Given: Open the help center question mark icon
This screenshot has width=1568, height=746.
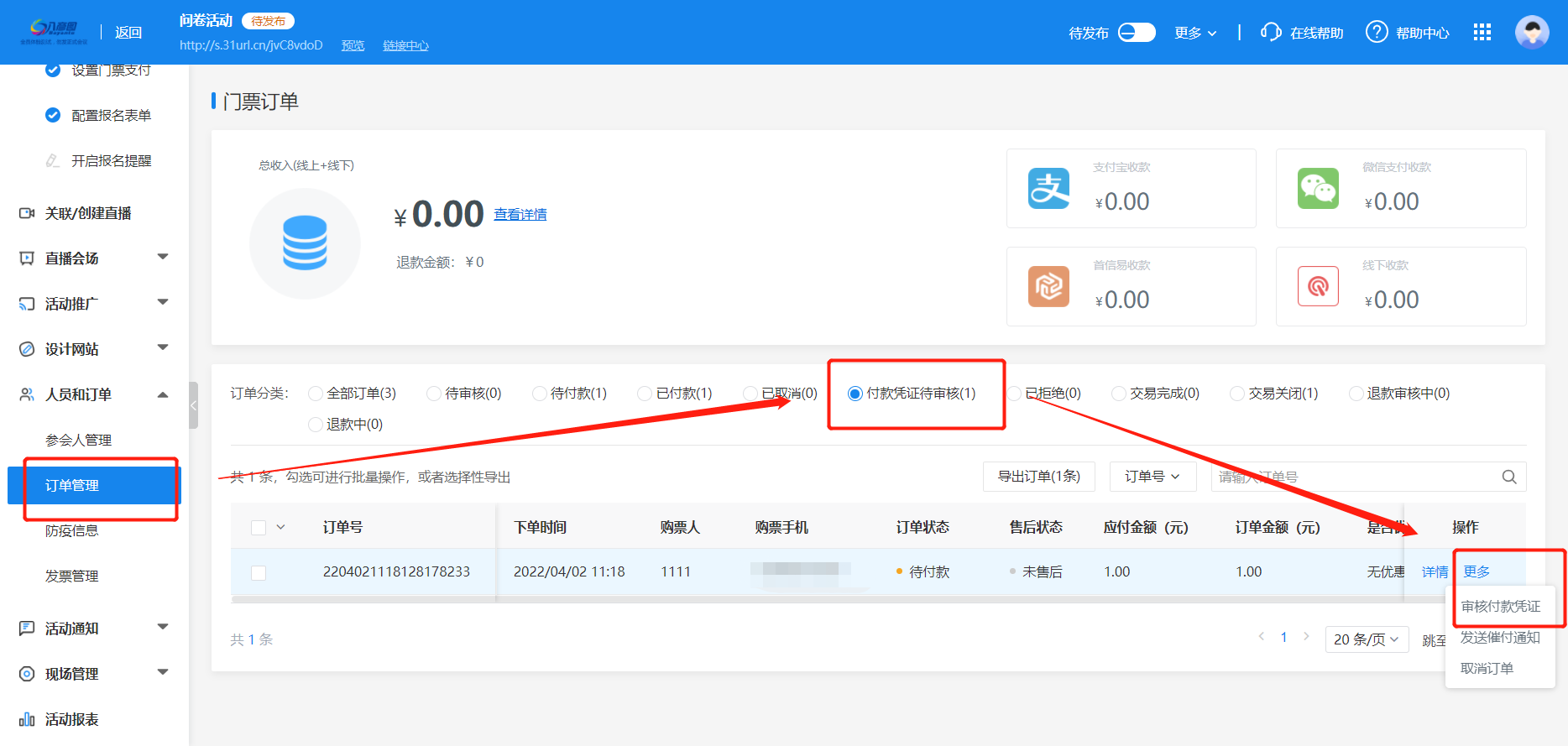Looking at the screenshot, I should point(1377,32).
